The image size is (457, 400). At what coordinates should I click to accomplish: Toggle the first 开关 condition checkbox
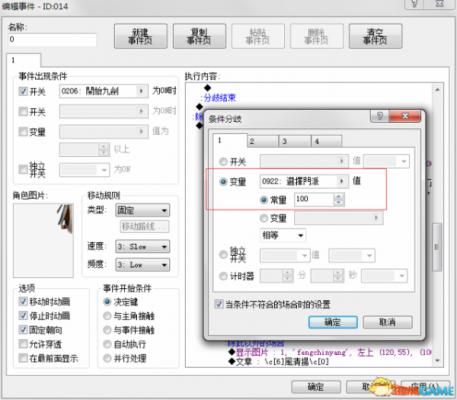tap(23, 91)
